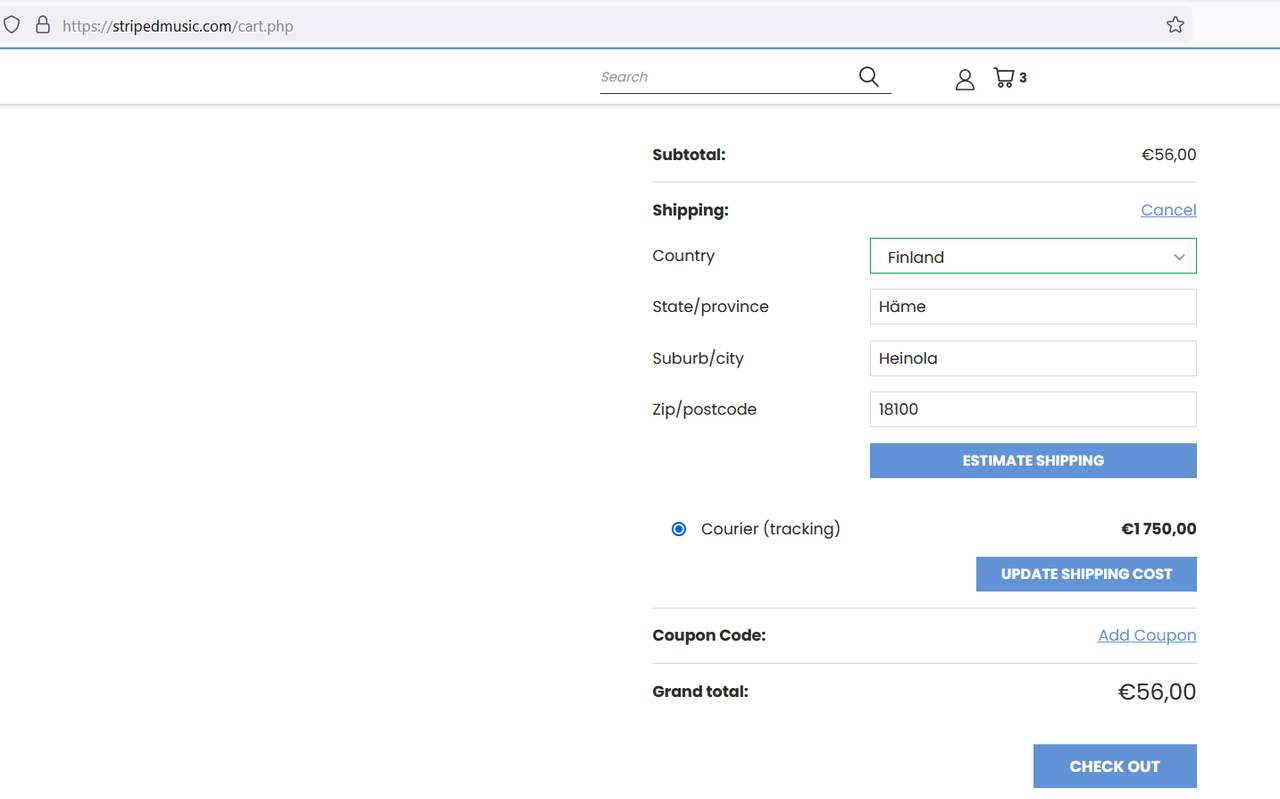1280x799 pixels.
Task: Open the user account icon
Action: [x=965, y=80]
